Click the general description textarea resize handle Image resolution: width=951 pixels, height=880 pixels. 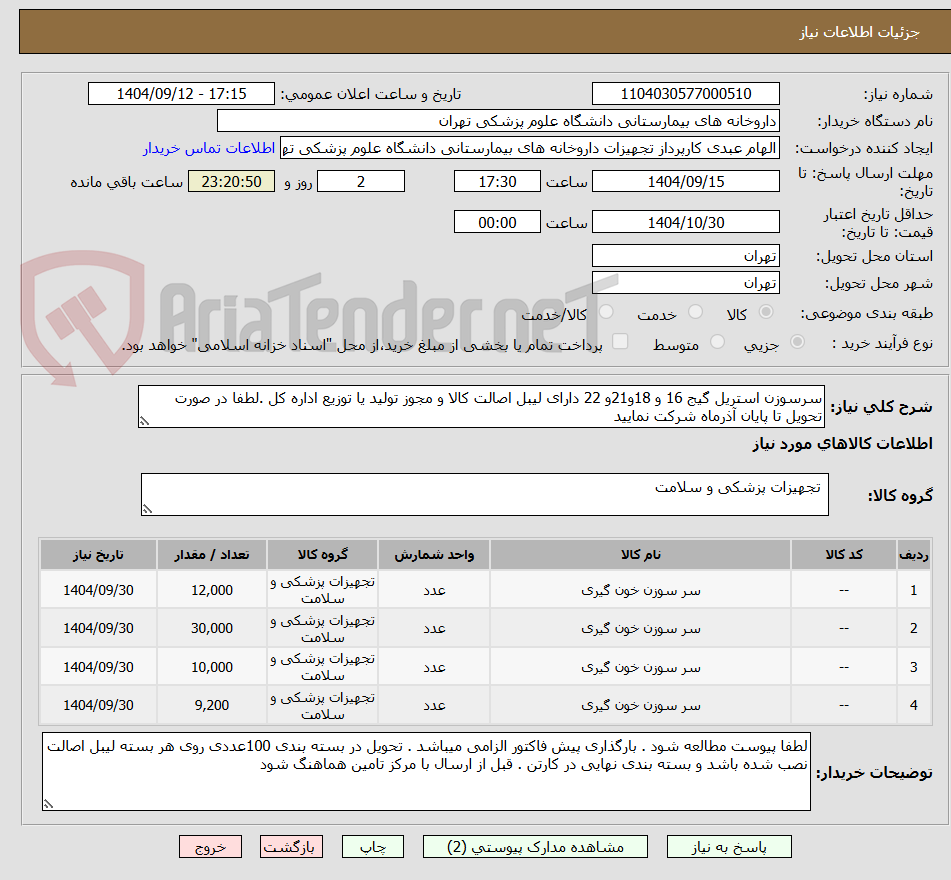tap(144, 421)
